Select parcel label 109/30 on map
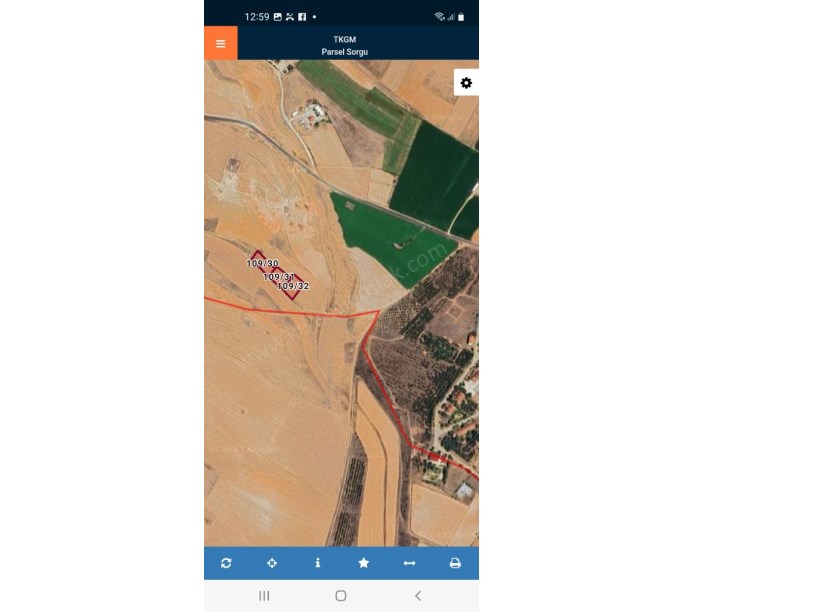 pyautogui.click(x=262, y=263)
